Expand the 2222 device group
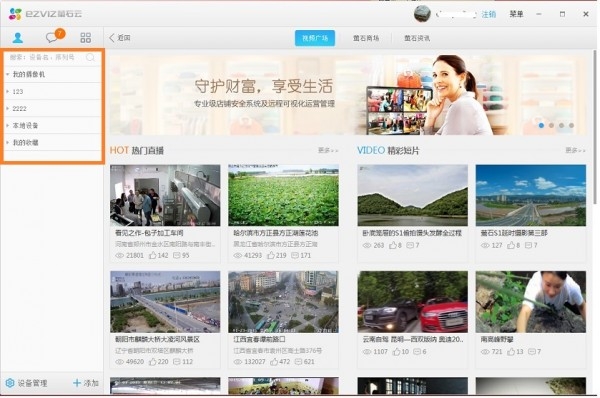The height and width of the screenshot is (398, 600). tap(7, 109)
